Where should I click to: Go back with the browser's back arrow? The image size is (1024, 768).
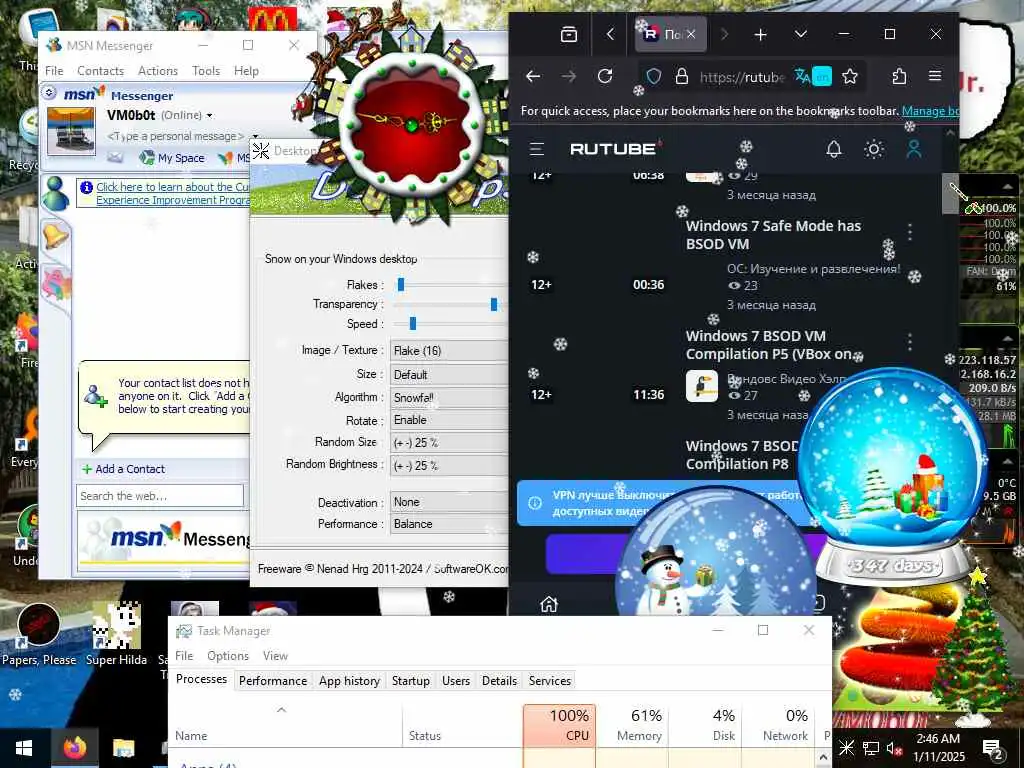(533, 76)
